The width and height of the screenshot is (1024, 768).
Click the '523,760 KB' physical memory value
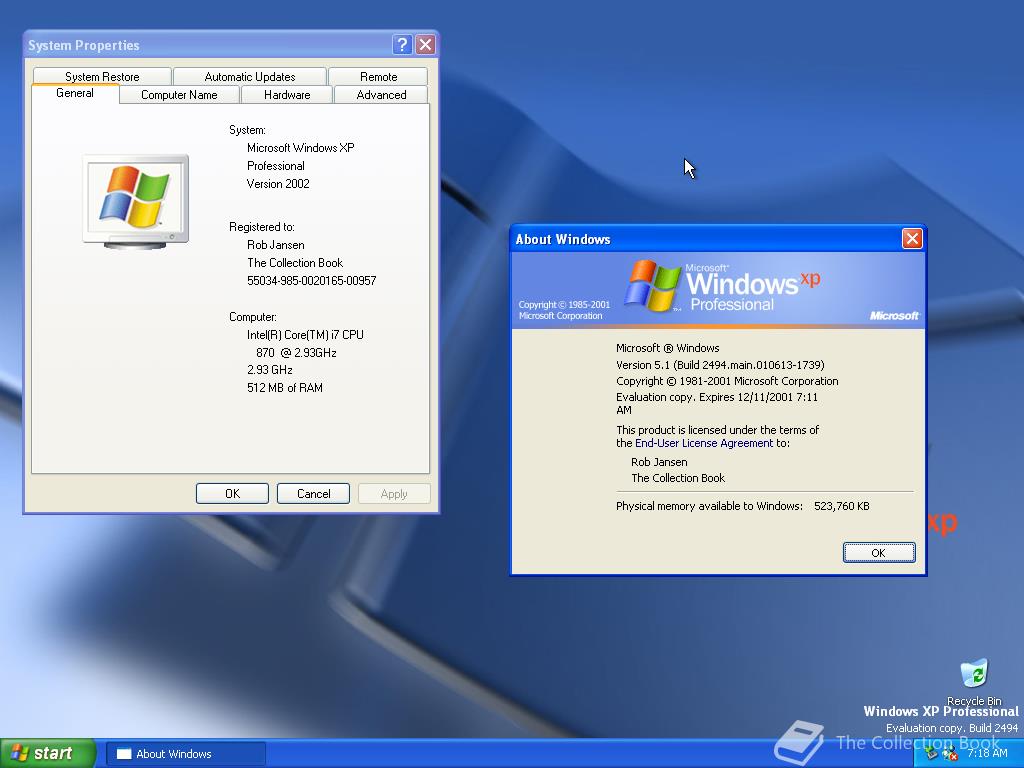click(x=842, y=506)
